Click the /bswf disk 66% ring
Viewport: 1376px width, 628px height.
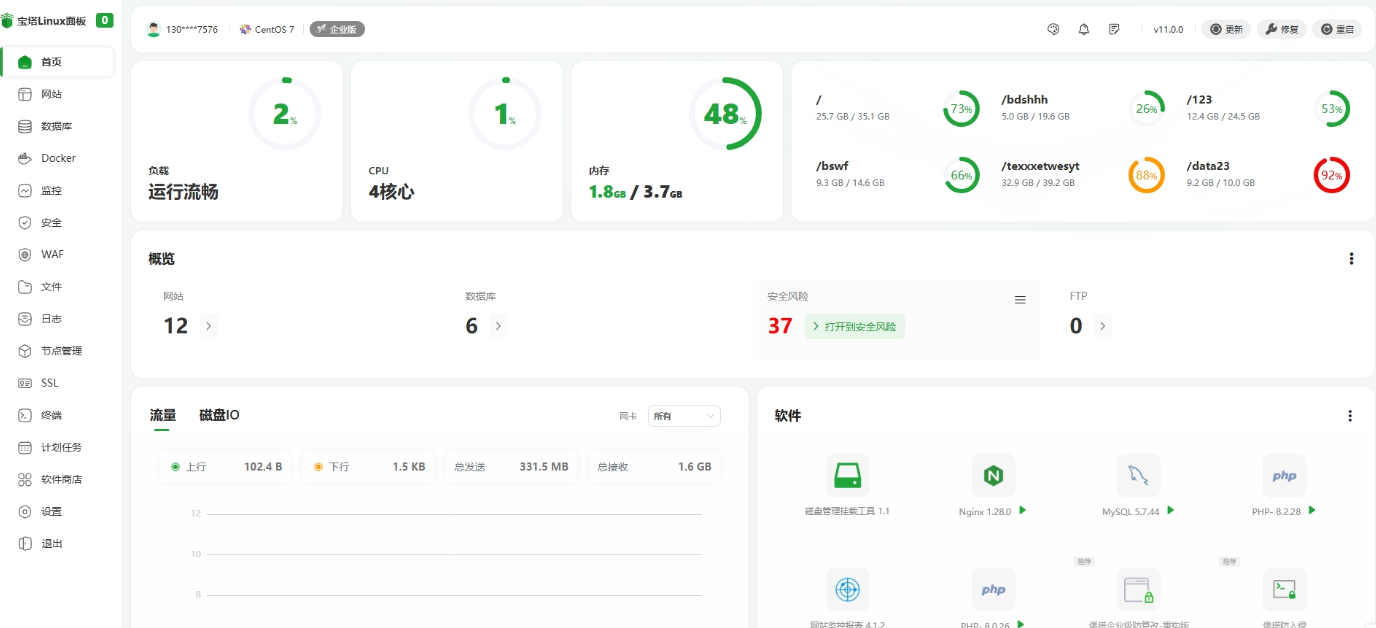point(961,175)
